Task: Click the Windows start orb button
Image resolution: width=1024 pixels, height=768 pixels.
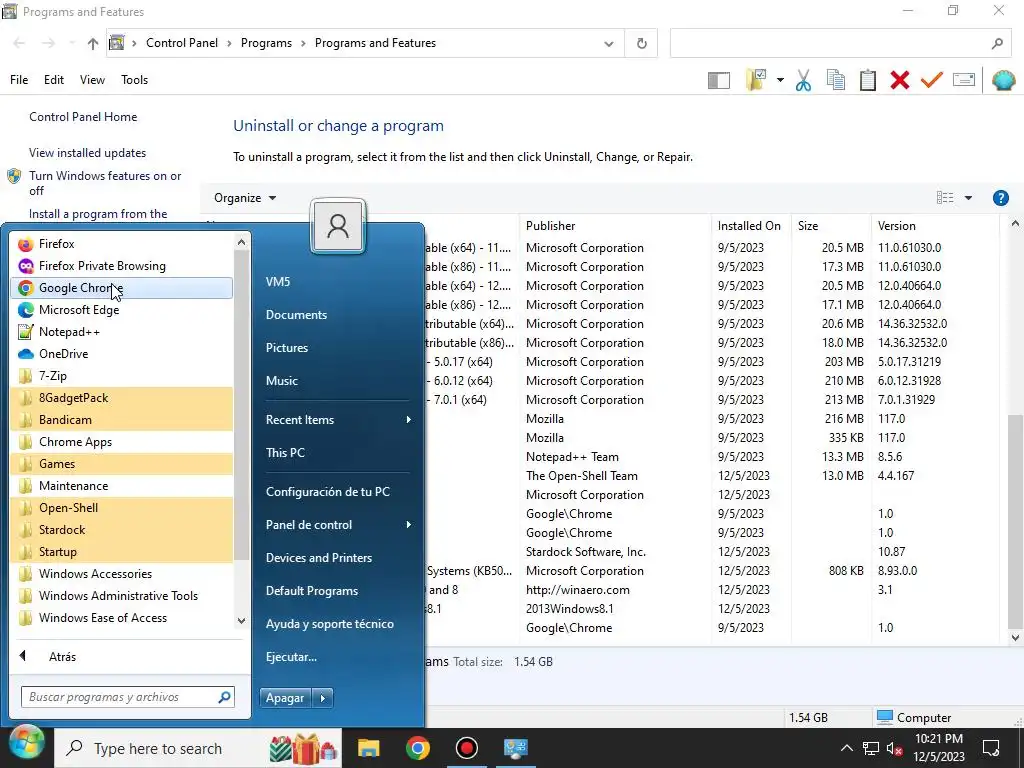Action: 26,744
